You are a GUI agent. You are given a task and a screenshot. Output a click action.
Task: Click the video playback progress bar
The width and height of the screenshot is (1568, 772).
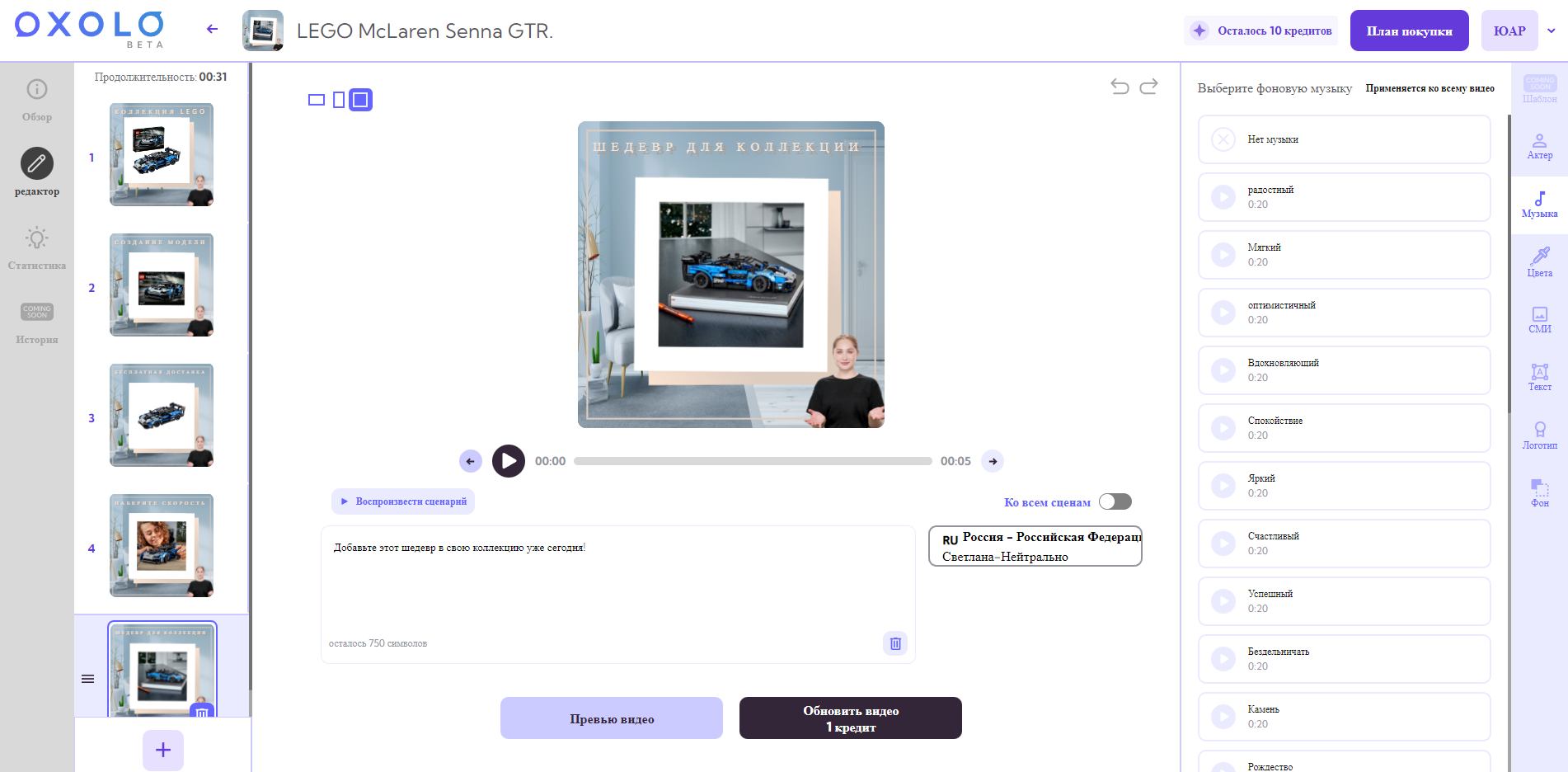point(753,461)
